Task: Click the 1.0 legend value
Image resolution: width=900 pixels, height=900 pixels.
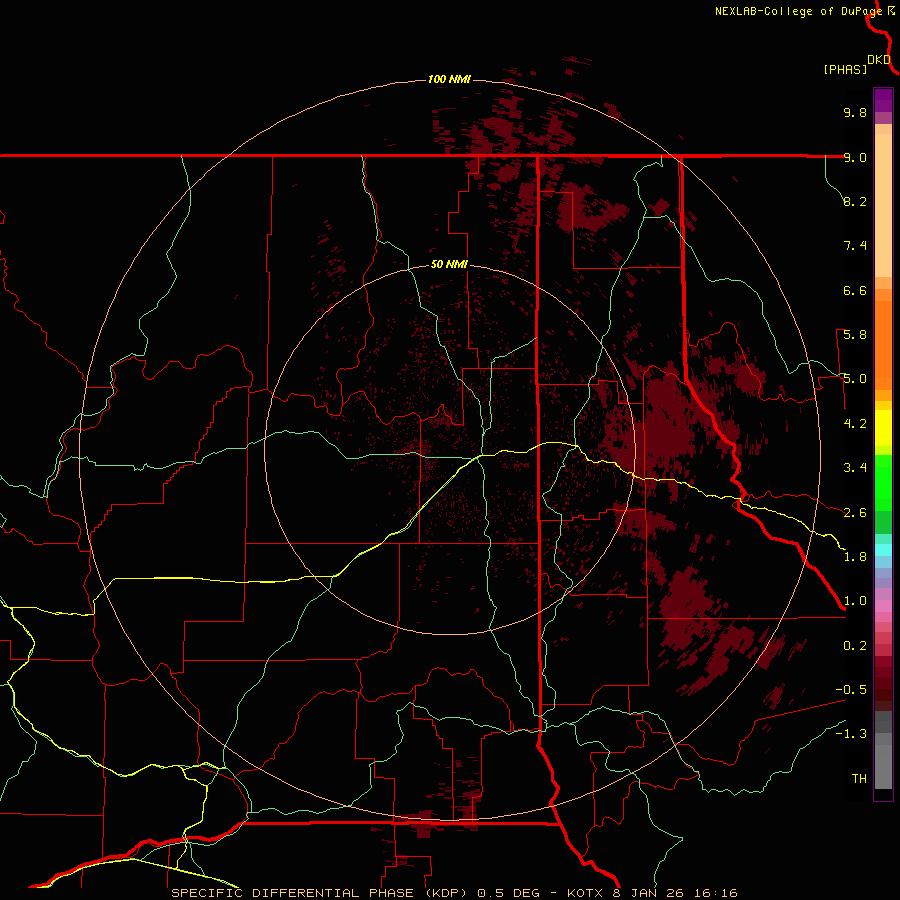Action: [x=855, y=601]
